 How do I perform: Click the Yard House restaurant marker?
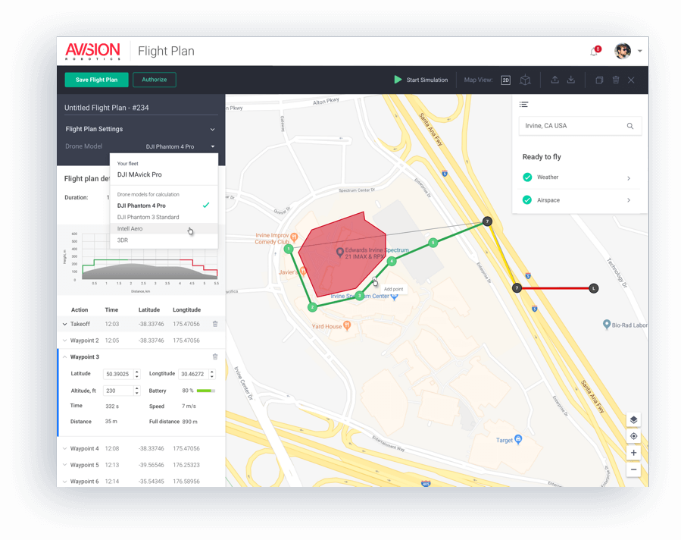coord(347,325)
